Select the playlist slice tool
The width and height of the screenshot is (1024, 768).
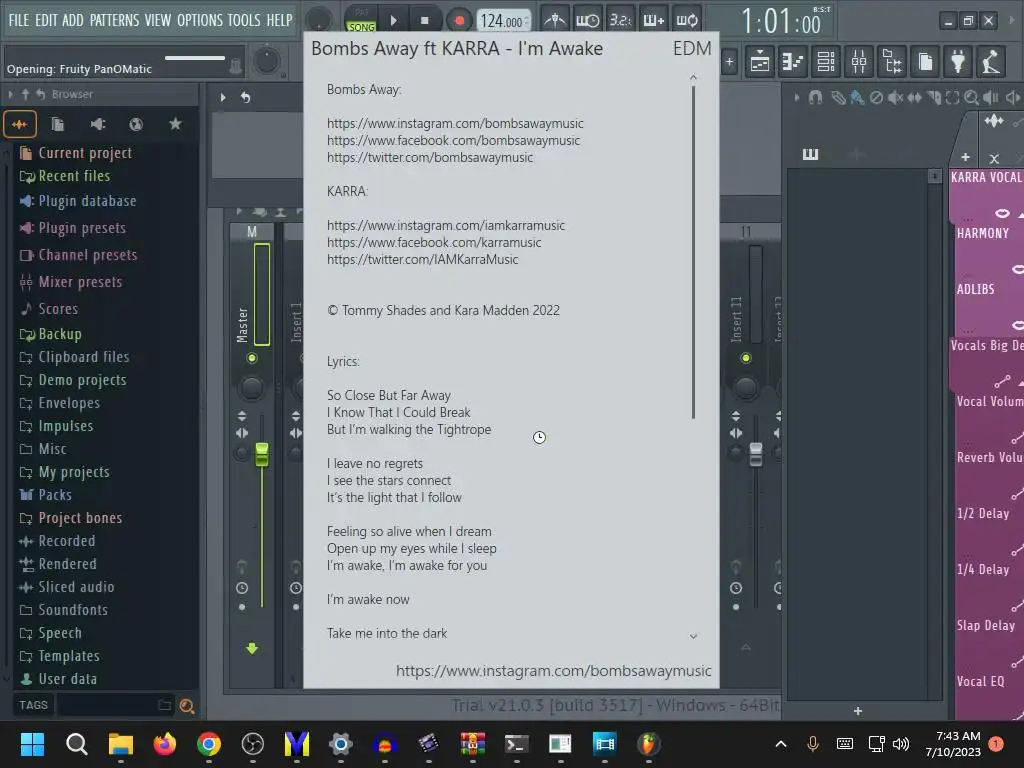click(934, 98)
